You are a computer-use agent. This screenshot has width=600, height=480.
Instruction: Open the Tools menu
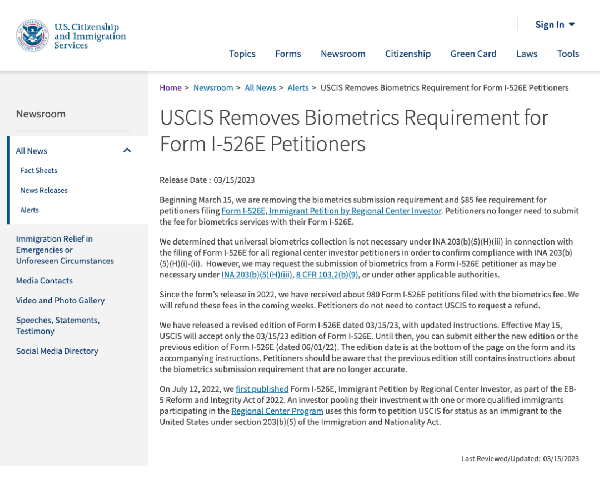tap(568, 54)
